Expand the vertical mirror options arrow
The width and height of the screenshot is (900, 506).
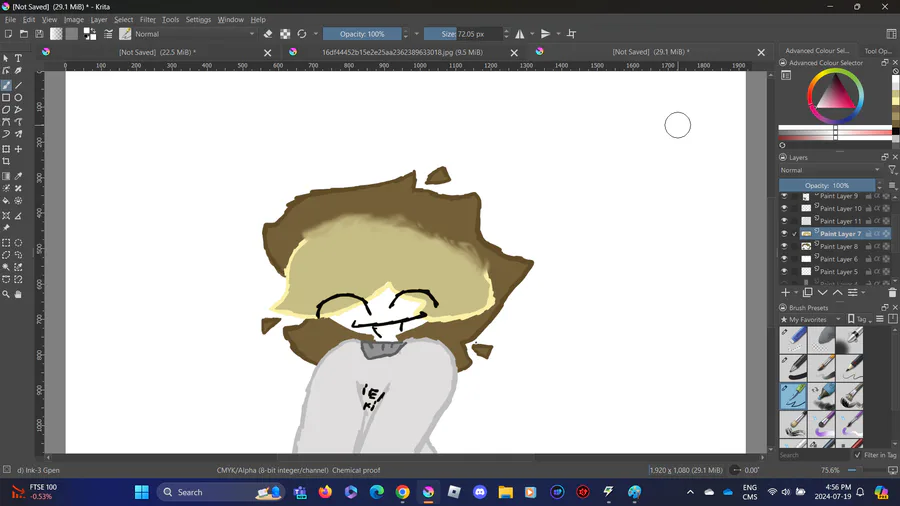pos(558,34)
